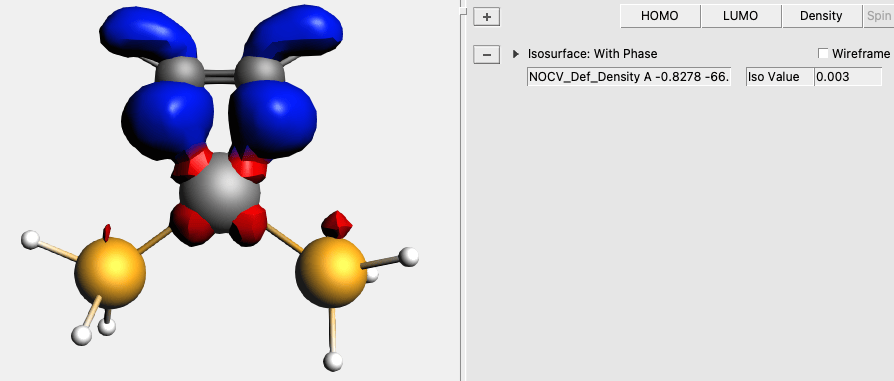This screenshot has height=381, width=894.
Task: Enable the Wireframe checkbox
Action: 823,54
